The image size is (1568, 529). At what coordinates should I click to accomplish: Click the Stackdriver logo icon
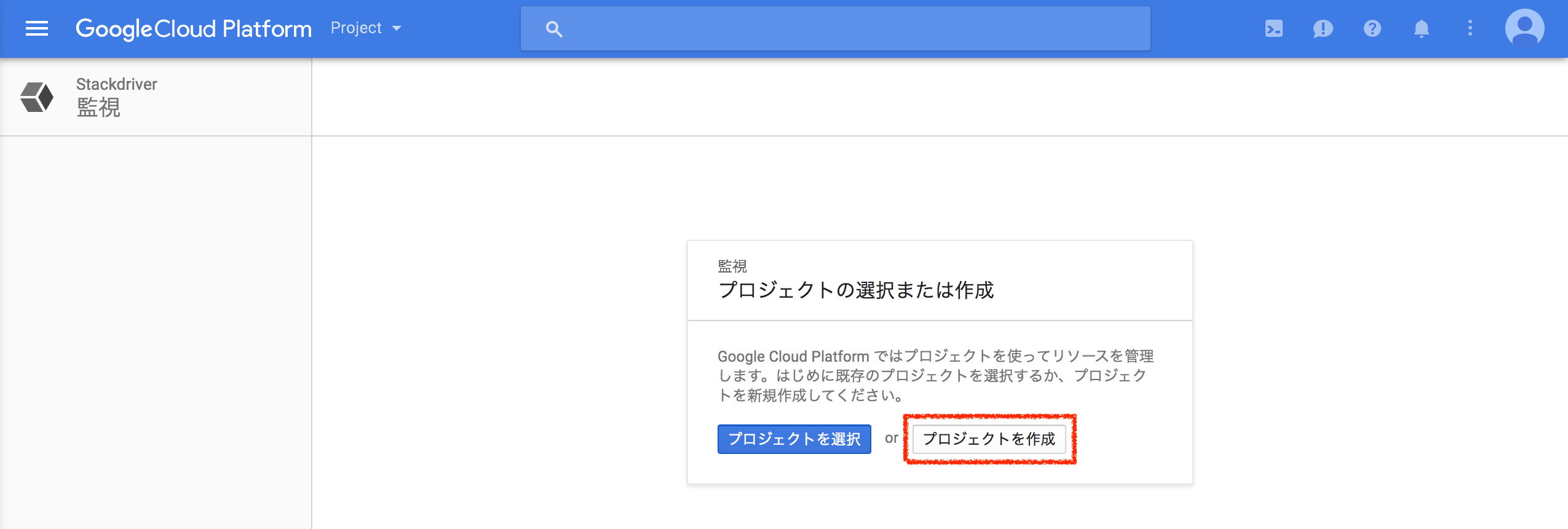click(37, 97)
